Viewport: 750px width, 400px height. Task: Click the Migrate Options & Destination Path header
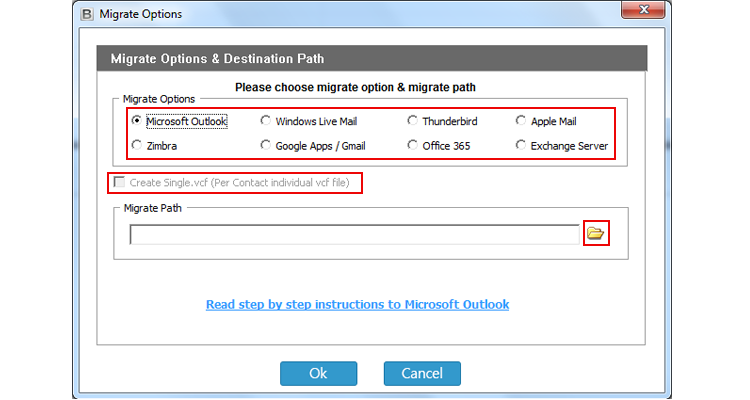[218, 59]
